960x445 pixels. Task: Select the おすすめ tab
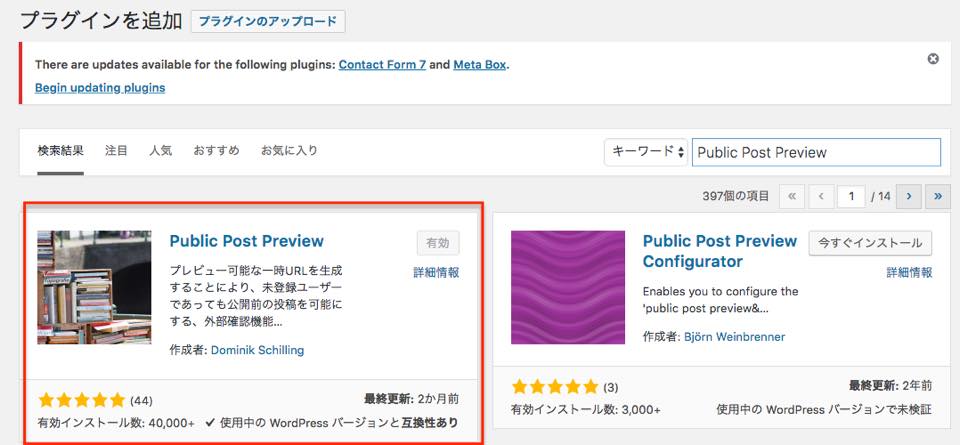pos(216,151)
